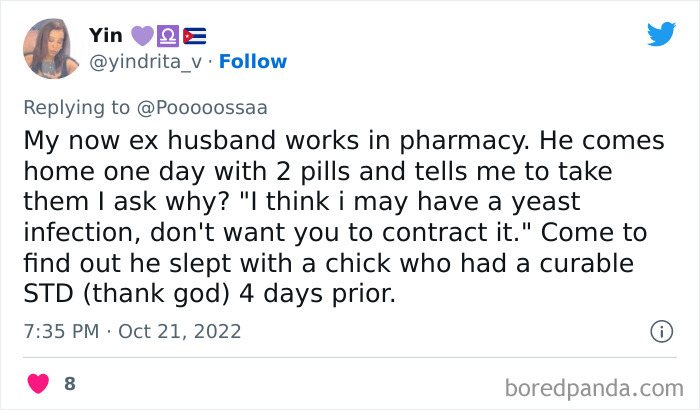Click the Cuban flag emoji
The image size is (700, 410).
(192, 36)
